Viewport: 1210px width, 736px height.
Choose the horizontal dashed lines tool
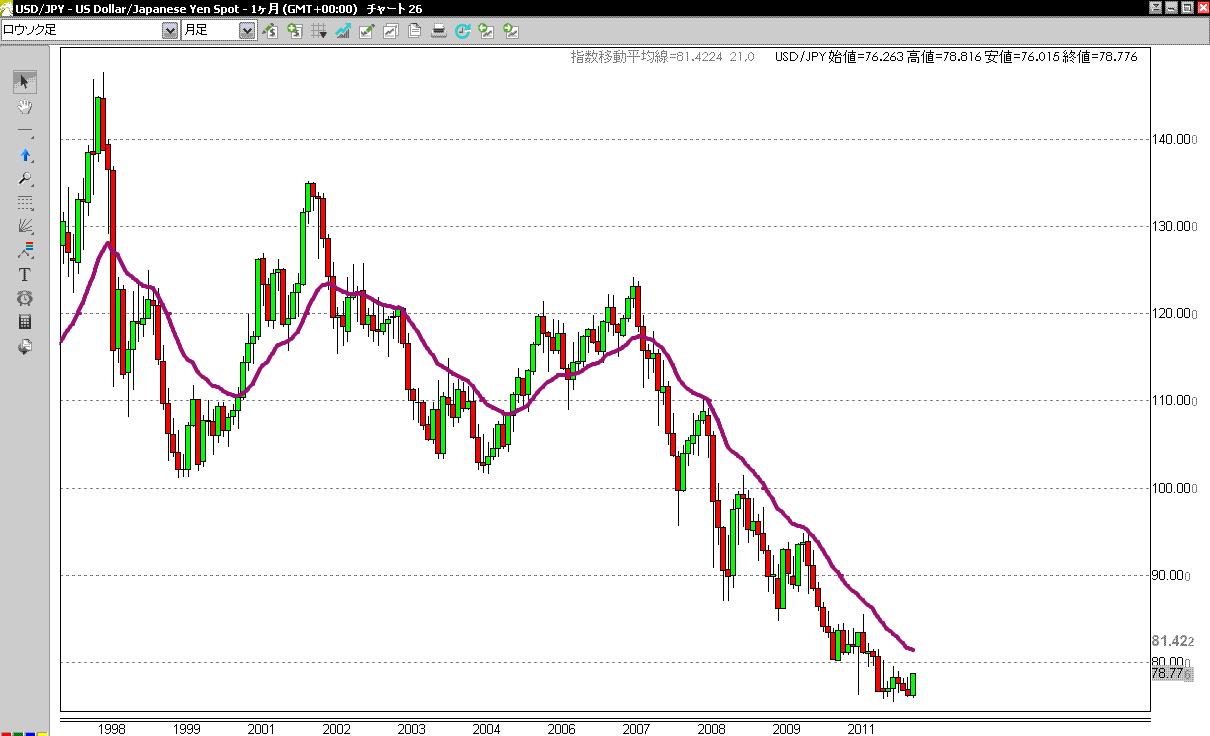click(x=26, y=203)
